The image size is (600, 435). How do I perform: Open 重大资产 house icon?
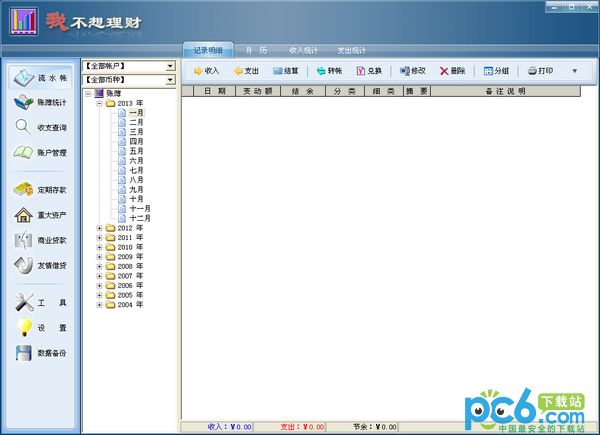[x=40, y=215]
